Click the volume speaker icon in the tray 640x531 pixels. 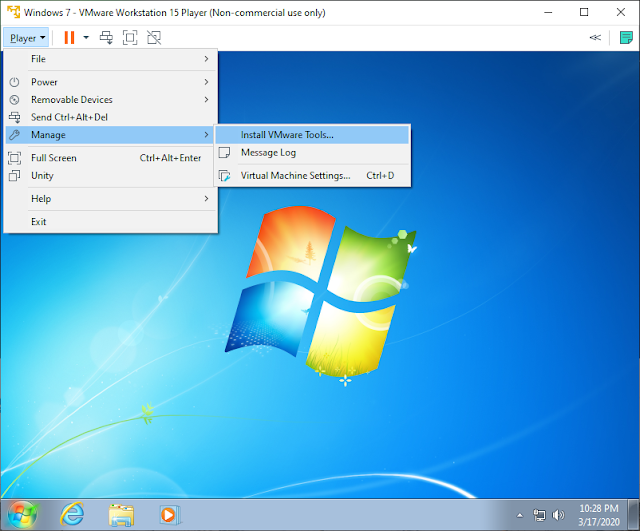[558, 515]
